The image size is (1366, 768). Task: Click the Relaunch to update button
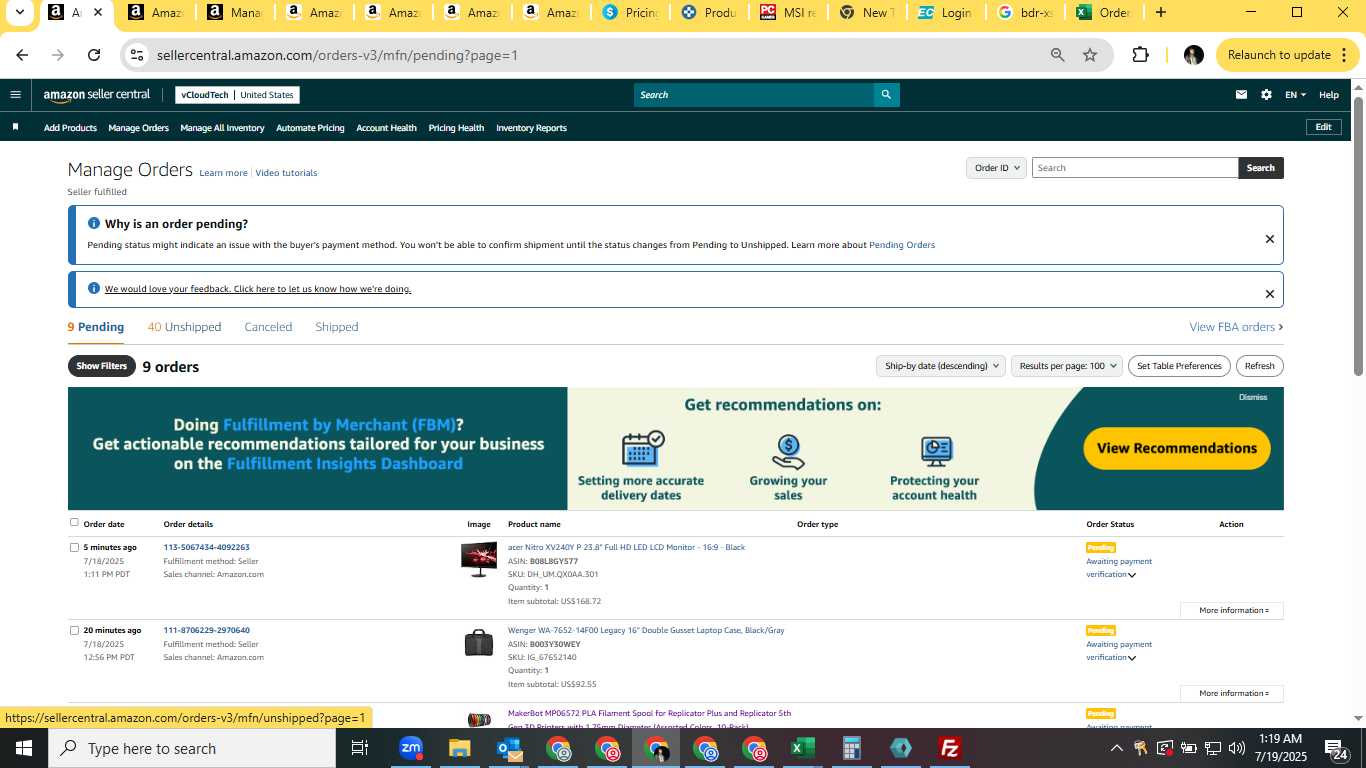(1288, 55)
